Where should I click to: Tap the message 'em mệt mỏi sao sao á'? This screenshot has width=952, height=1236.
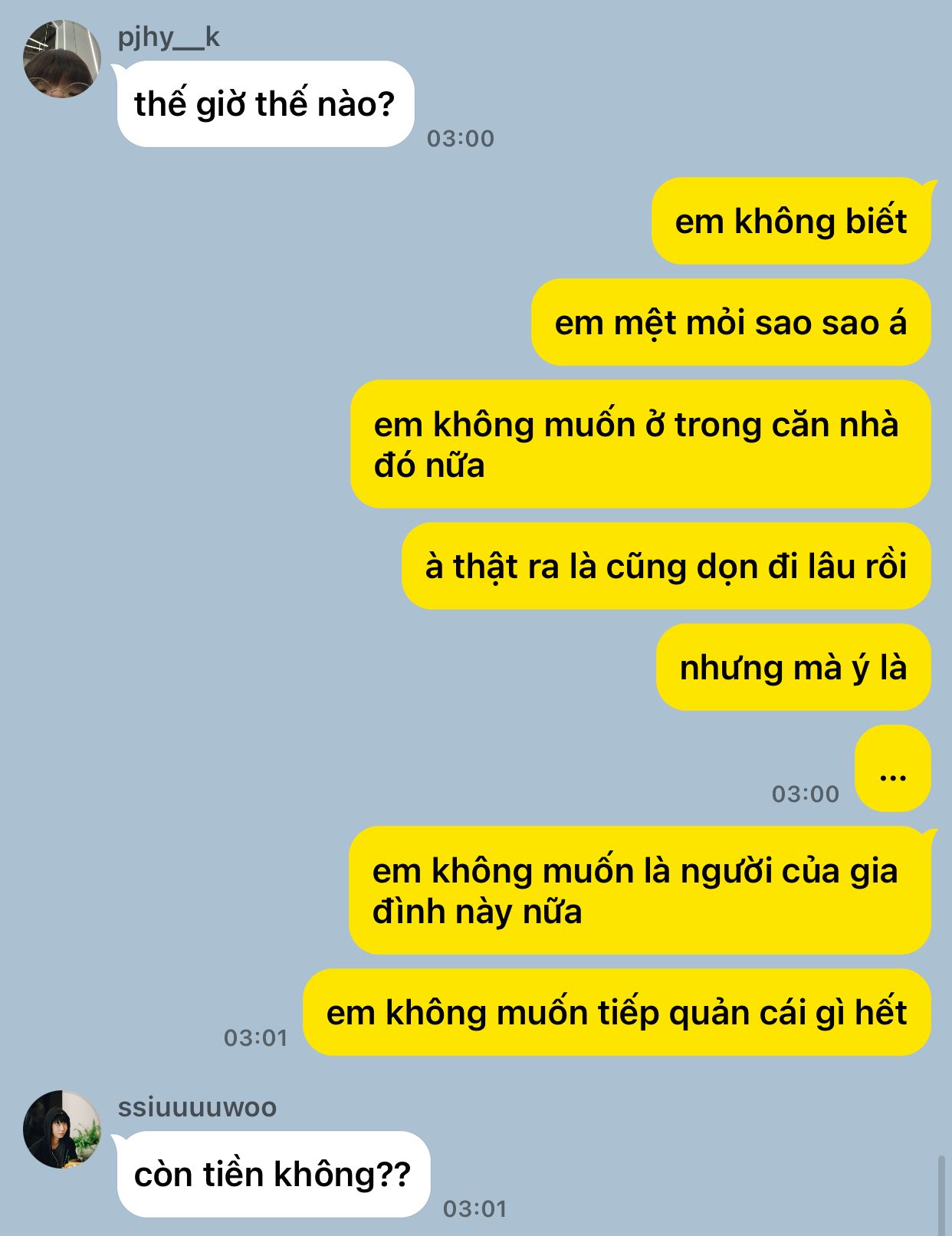point(731,322)
